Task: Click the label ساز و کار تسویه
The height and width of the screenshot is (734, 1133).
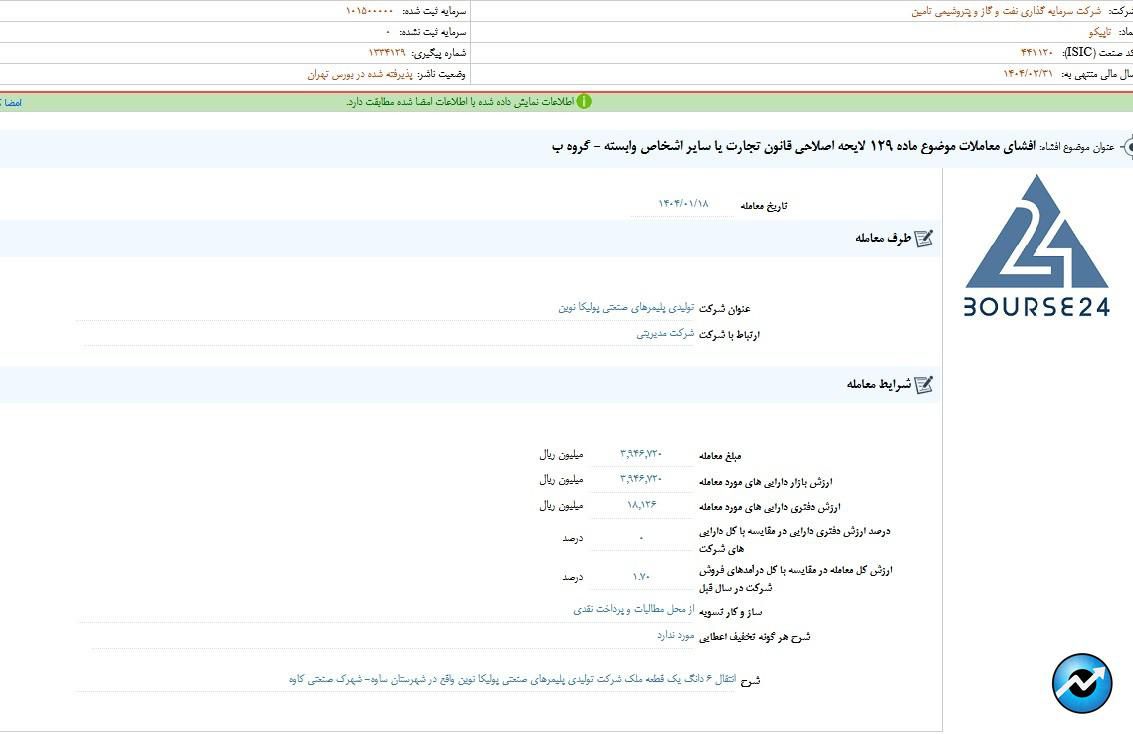Action: pyautogui.click(x=730, y=612)
